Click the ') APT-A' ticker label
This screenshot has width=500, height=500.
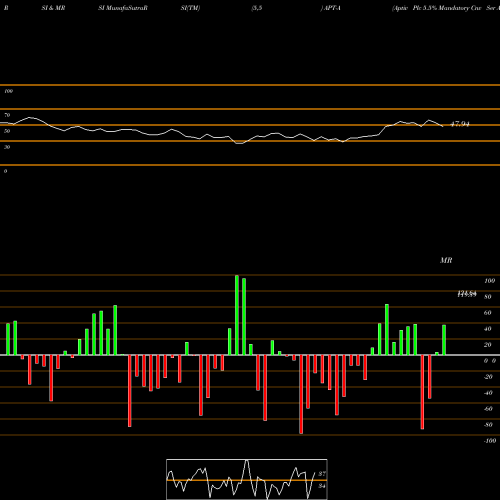pyautogui.click(x=330, y=8)
